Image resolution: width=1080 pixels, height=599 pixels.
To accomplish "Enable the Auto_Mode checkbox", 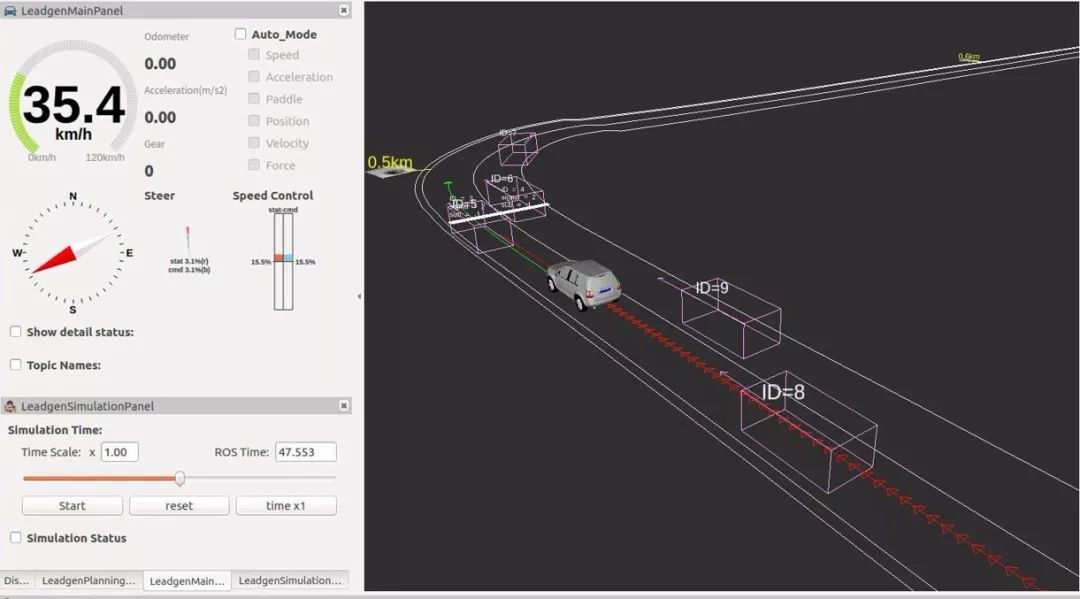I will click(241, 34).
